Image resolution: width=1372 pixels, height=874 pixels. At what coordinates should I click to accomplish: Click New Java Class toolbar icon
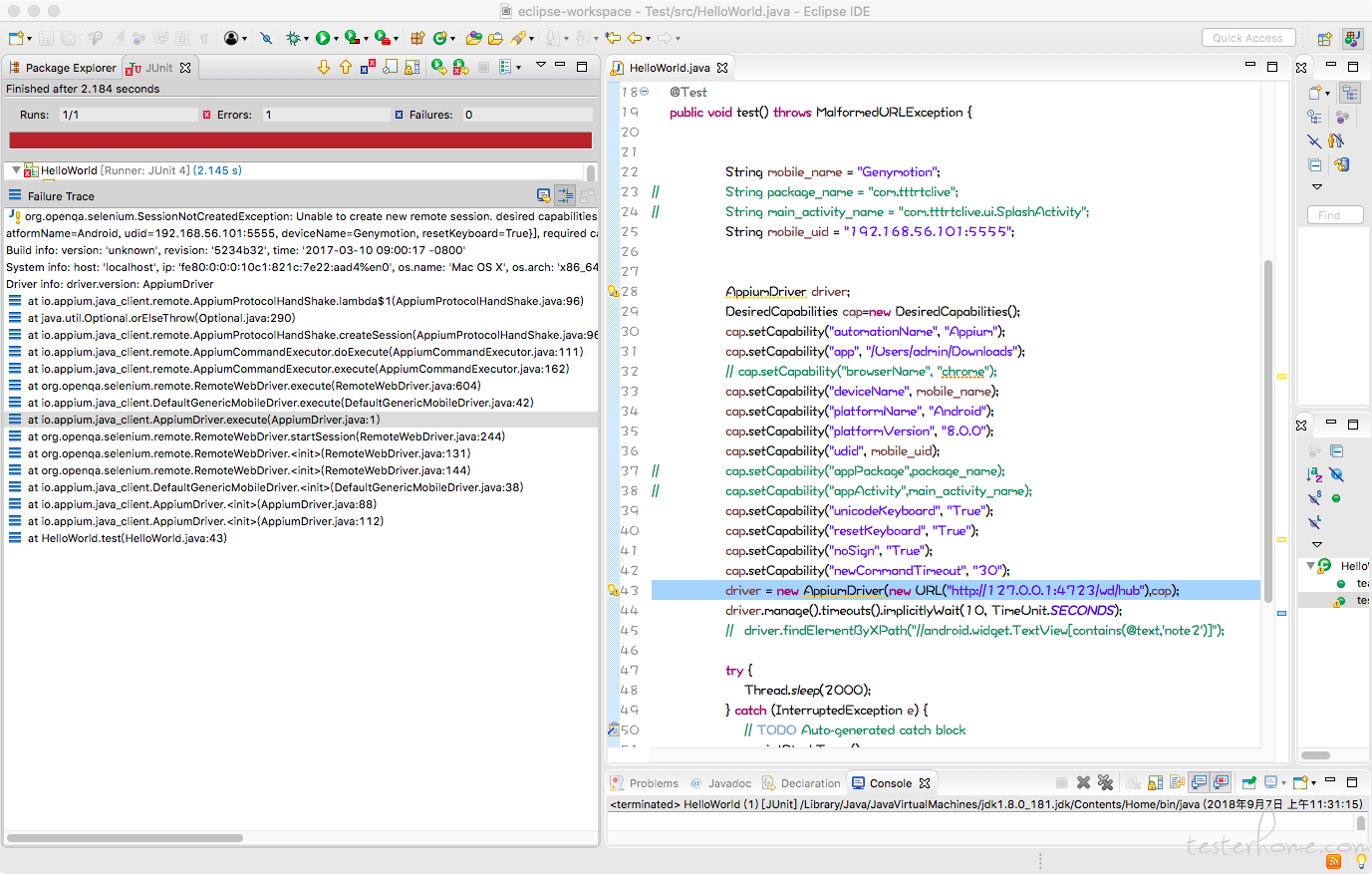(439, 38)
